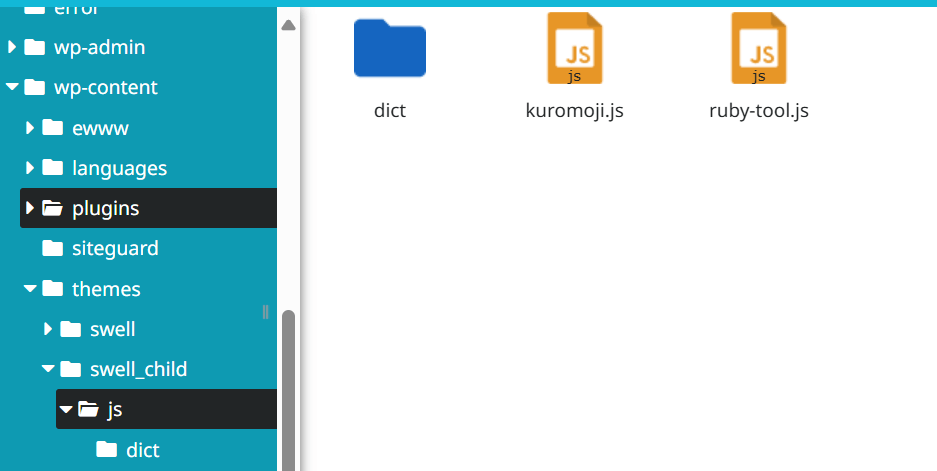Click the wp-admin folder icon in tree
The width and height of the screenshot is (937, 471).
tap(35, 47)
